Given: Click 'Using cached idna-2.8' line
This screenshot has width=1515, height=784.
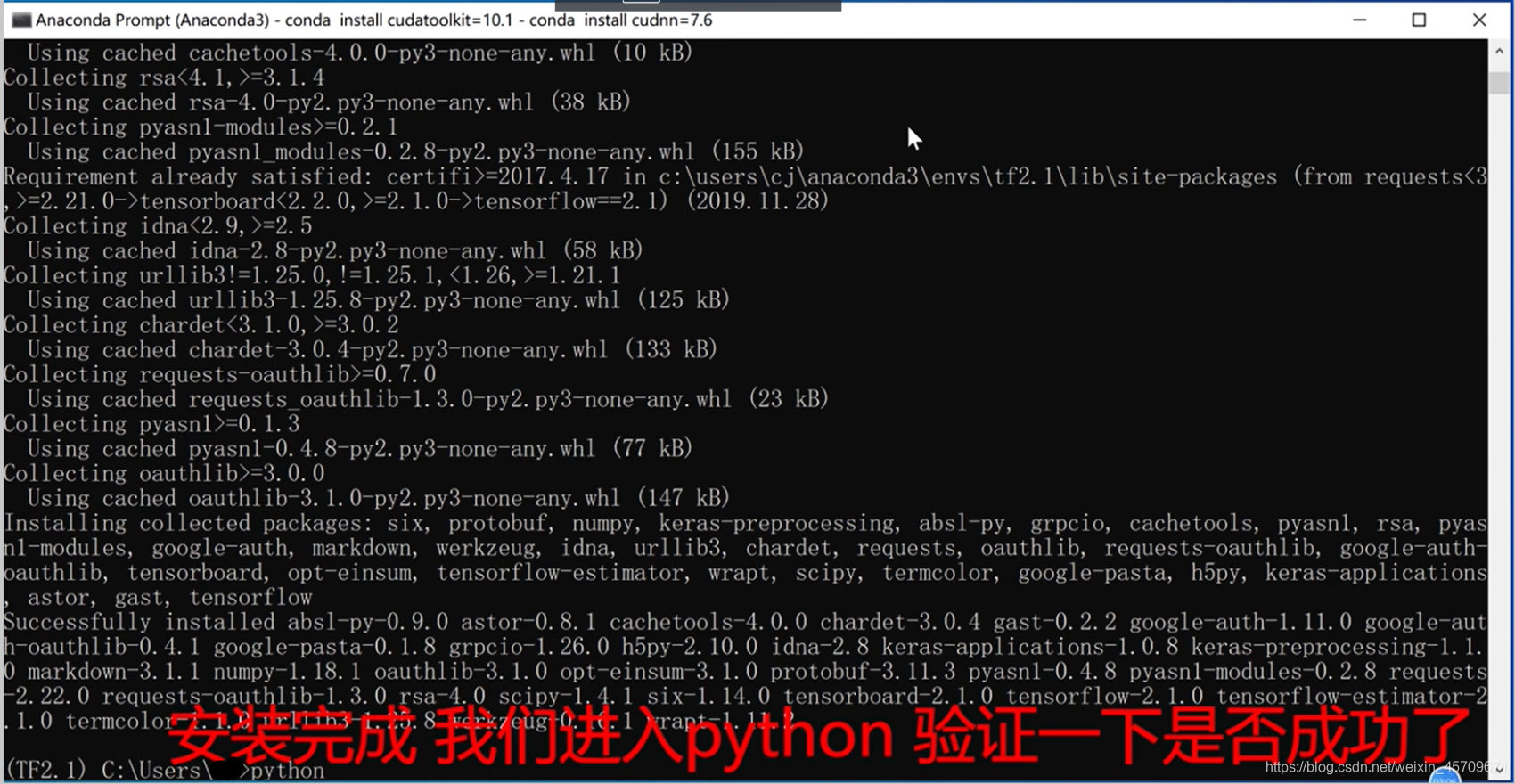Looking at the screenshot, I should tap(335, 251).
